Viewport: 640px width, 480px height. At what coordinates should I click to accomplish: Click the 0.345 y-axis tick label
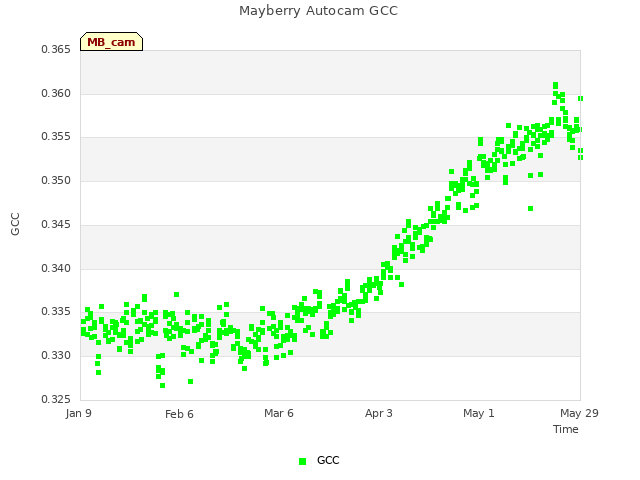tap(56, 224)
